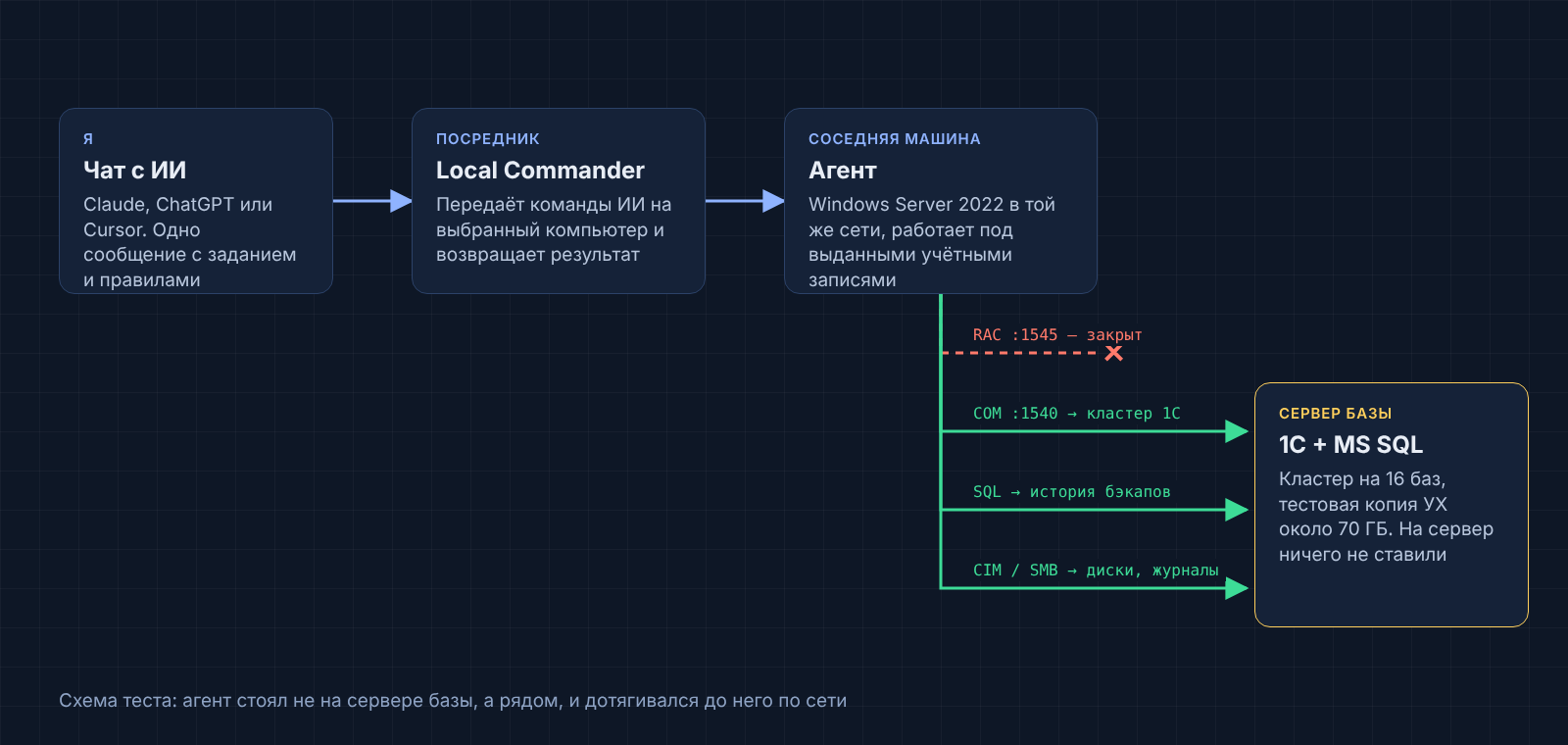The height and width of the screenshot is (745, 1568).
Task: Click the СОСЕДНЯЯ МАШИНА label
Action: 895,139
